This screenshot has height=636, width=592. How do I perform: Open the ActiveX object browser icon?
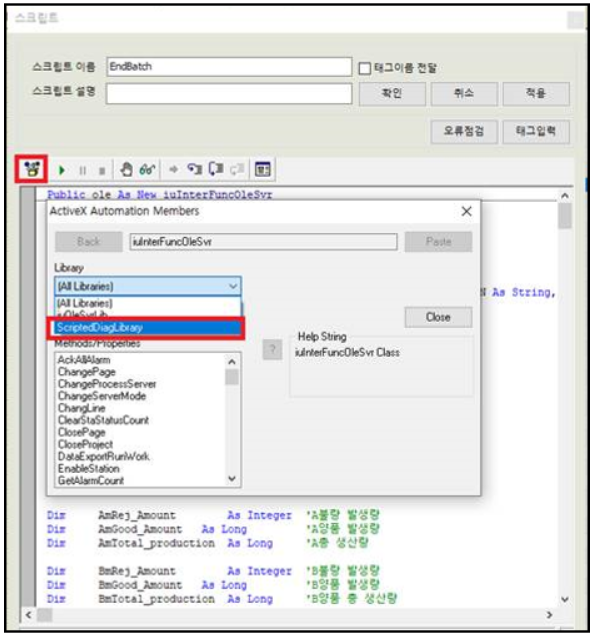click(x=32, y=169)
